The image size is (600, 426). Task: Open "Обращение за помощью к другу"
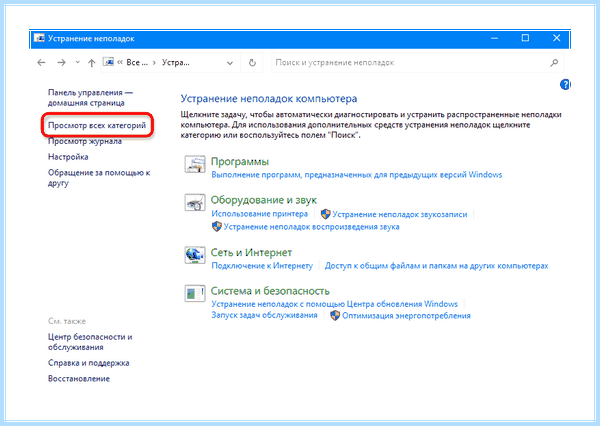[x=99, y=178]
